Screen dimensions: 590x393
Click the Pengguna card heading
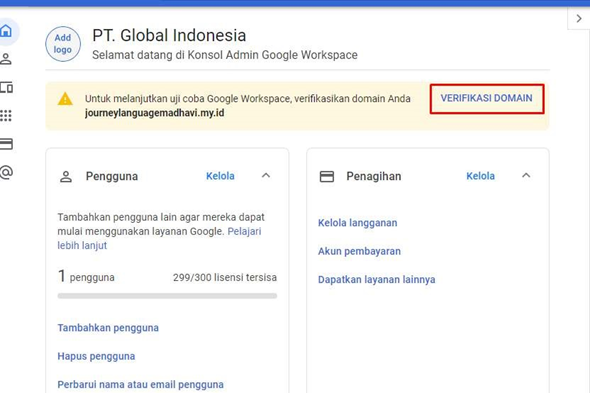112,176
